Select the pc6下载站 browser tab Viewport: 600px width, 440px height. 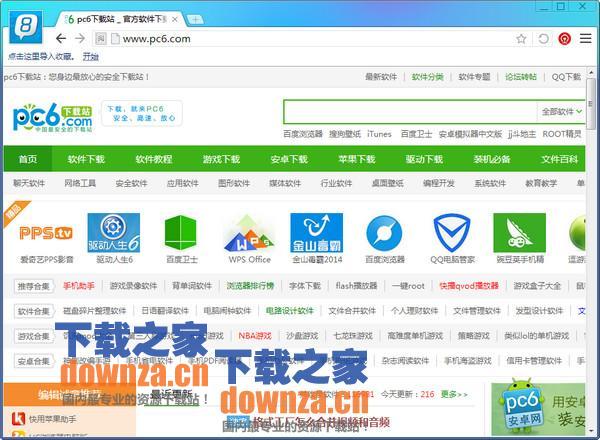[121, 19]
